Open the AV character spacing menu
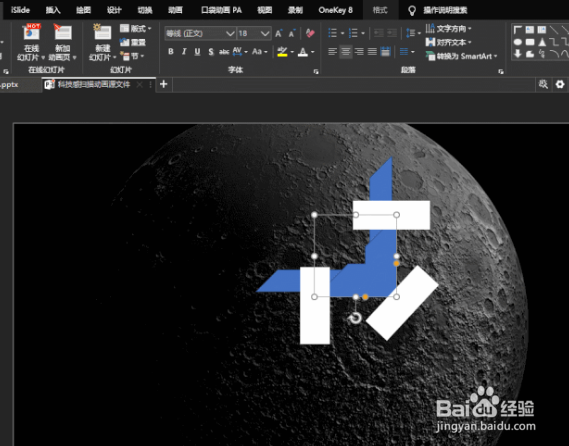Image resolution: width=569 pixels, height=446 pixels. tap(240, 52)
